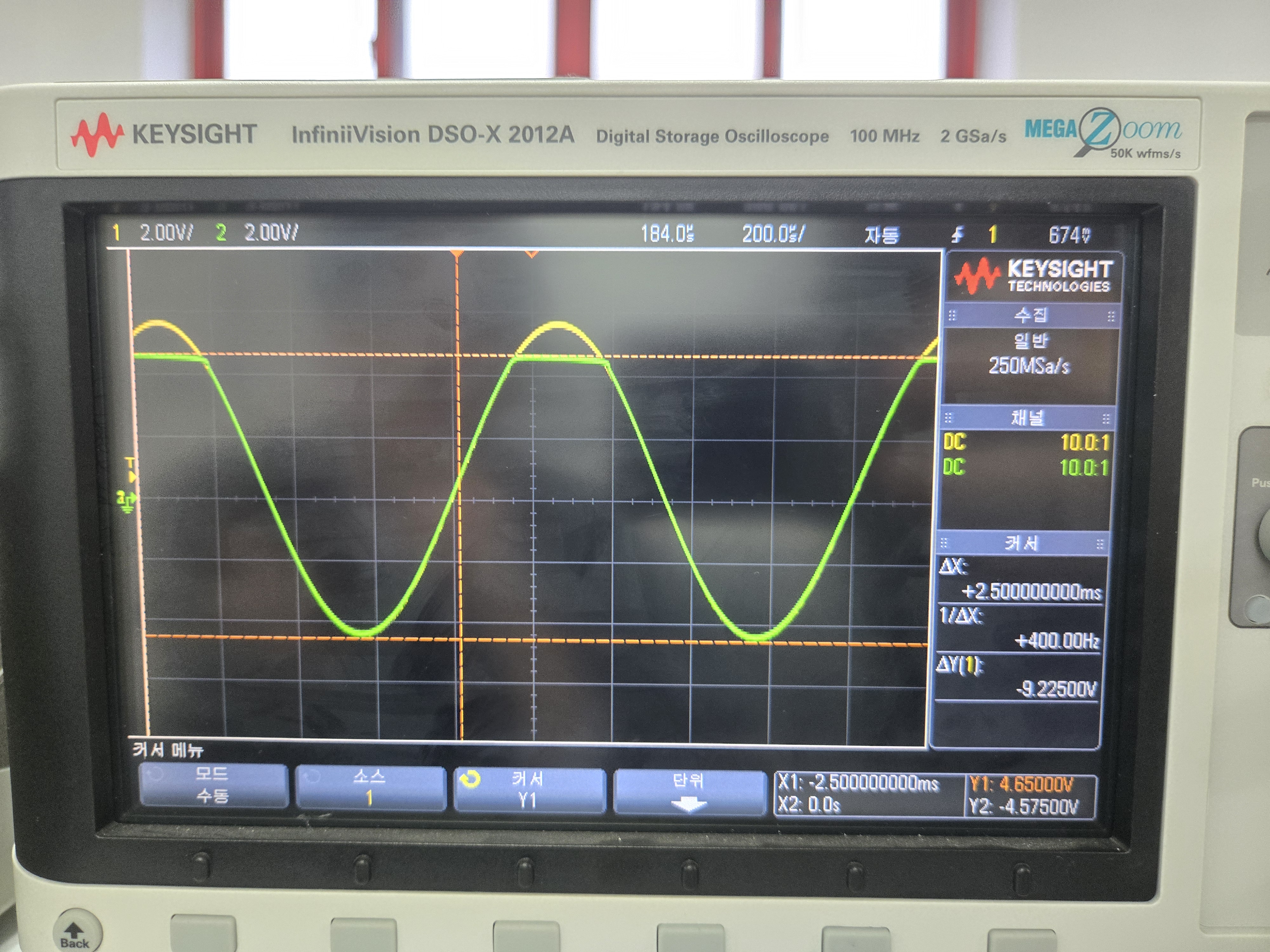Toggle the 자동 trigger mode indicator
This screenshot has width=1270, height=952.
coord(882,235)
